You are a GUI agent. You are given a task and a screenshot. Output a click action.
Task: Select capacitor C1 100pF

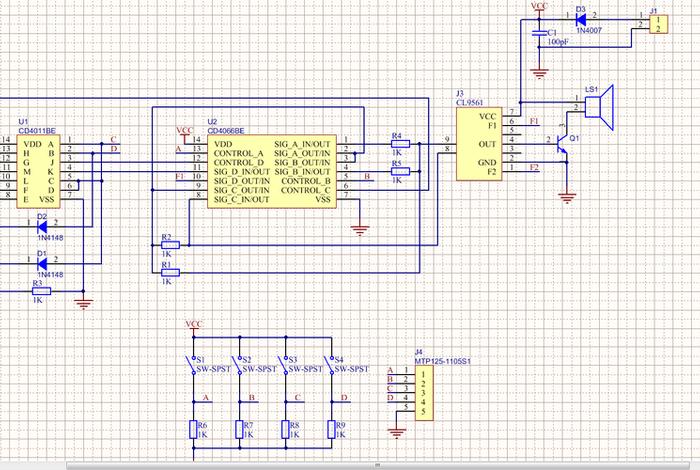[x=539, y=33]
